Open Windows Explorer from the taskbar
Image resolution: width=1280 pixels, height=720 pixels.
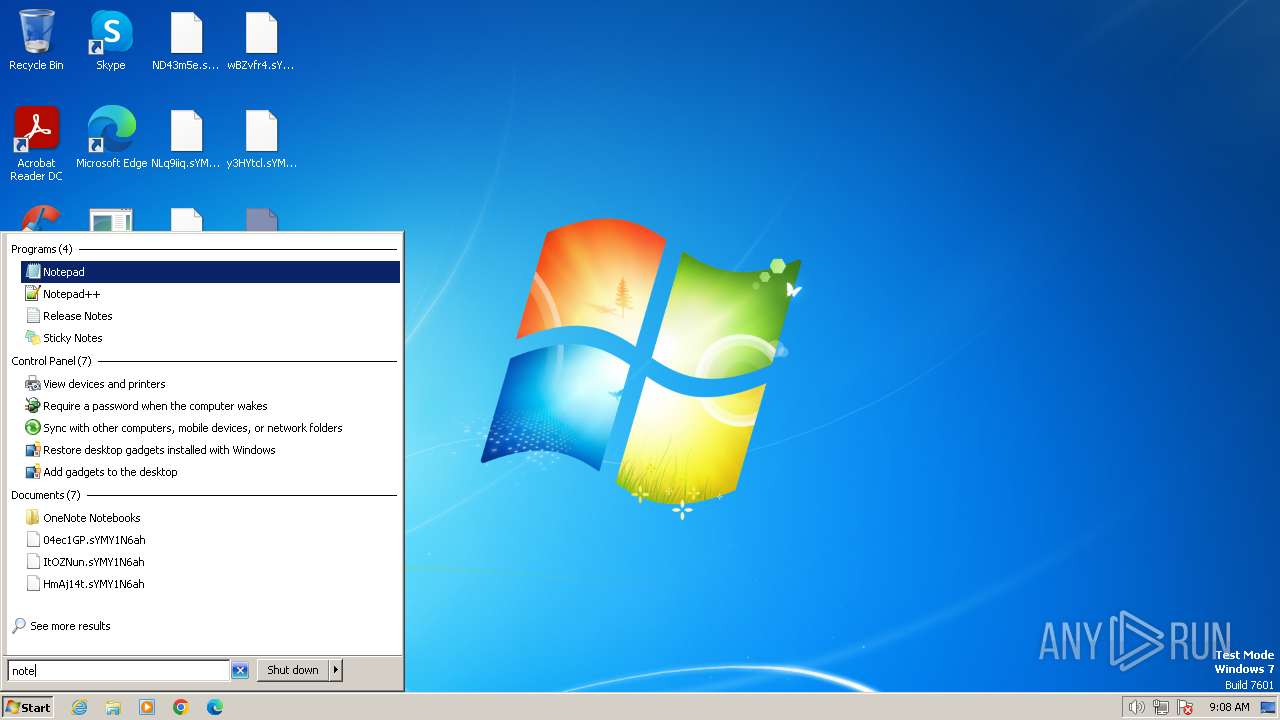[113, 707]
